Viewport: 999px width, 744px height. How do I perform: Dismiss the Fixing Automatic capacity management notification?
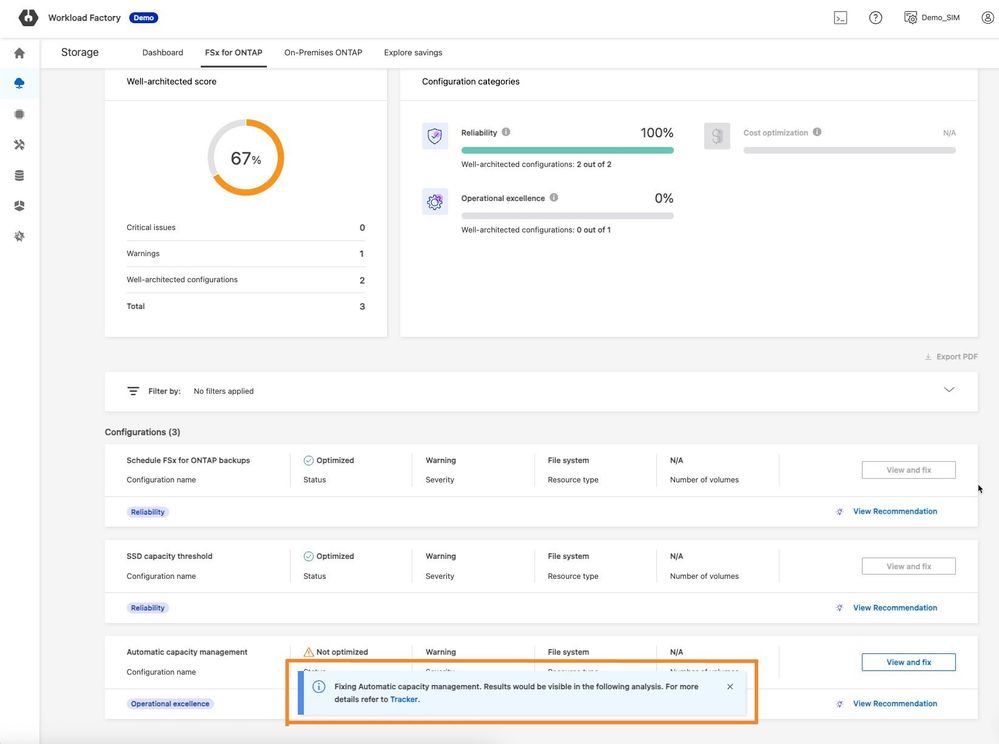[x=730, y=687]
